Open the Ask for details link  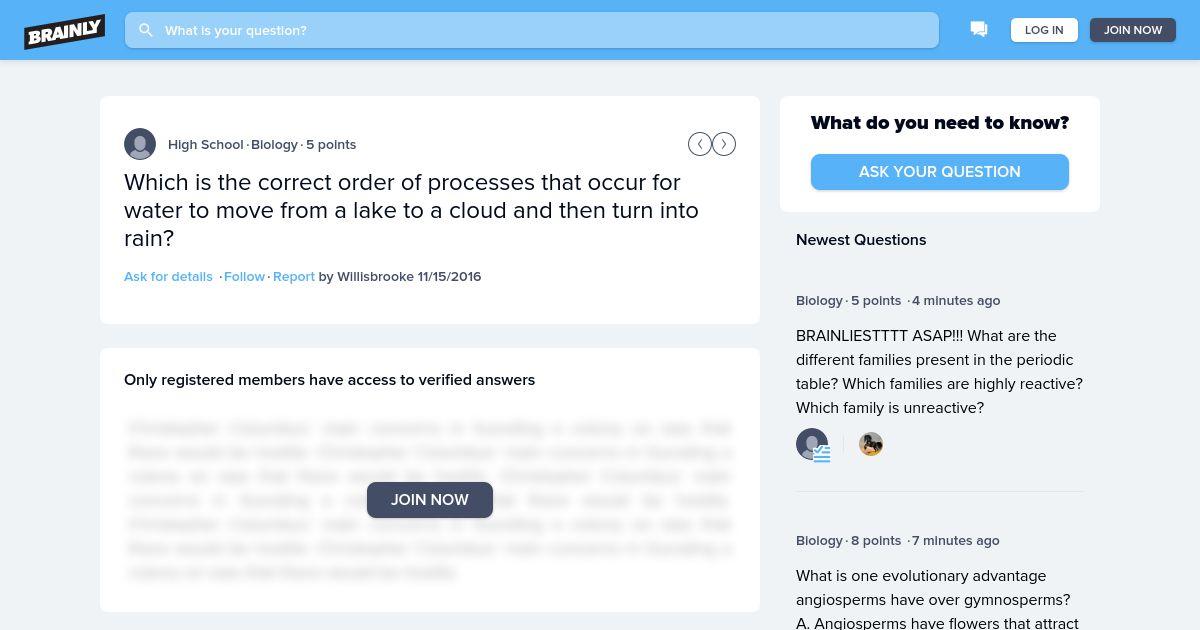168,276
